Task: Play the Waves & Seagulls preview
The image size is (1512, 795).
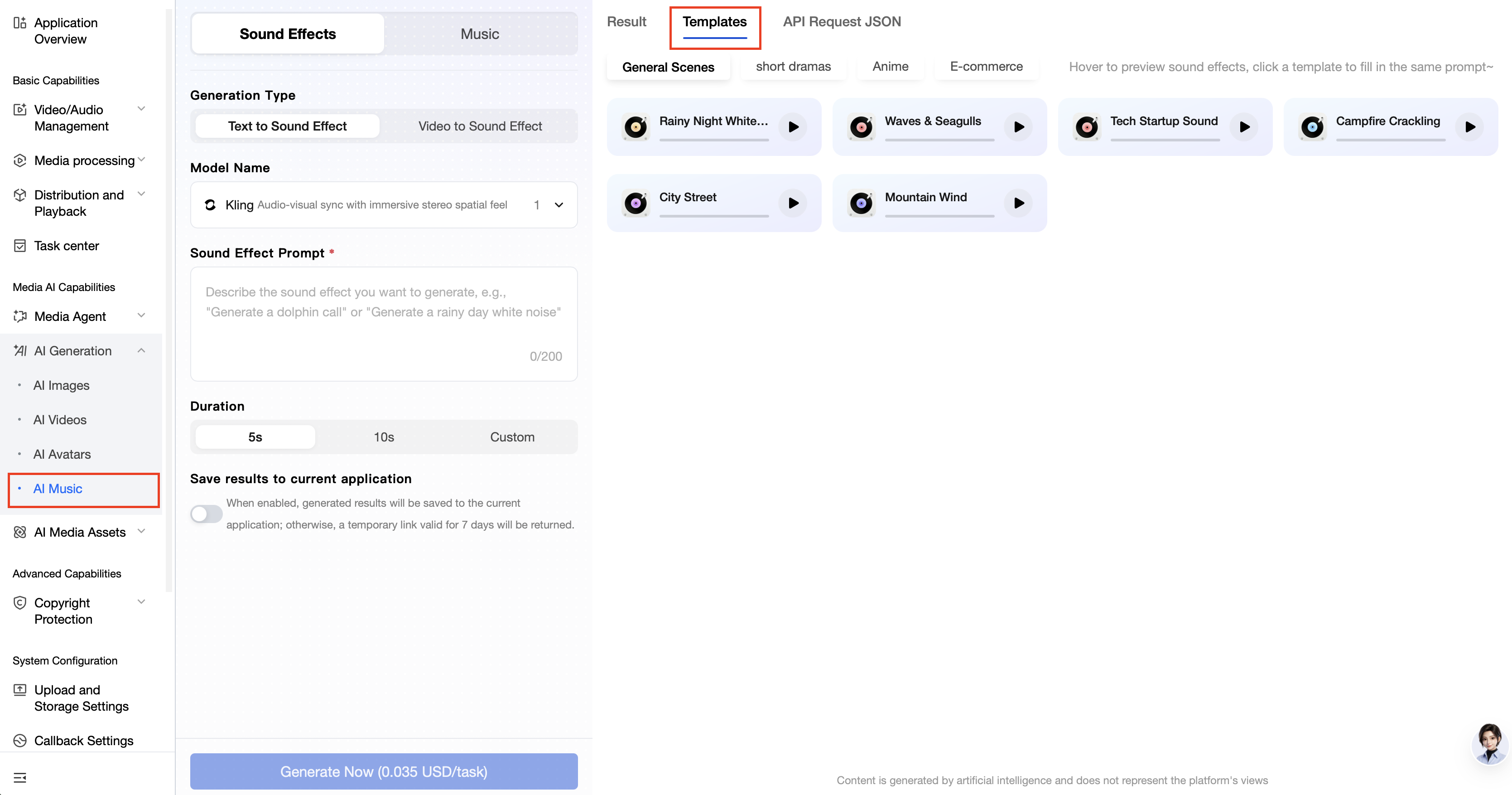Action: pos(1018,127)
